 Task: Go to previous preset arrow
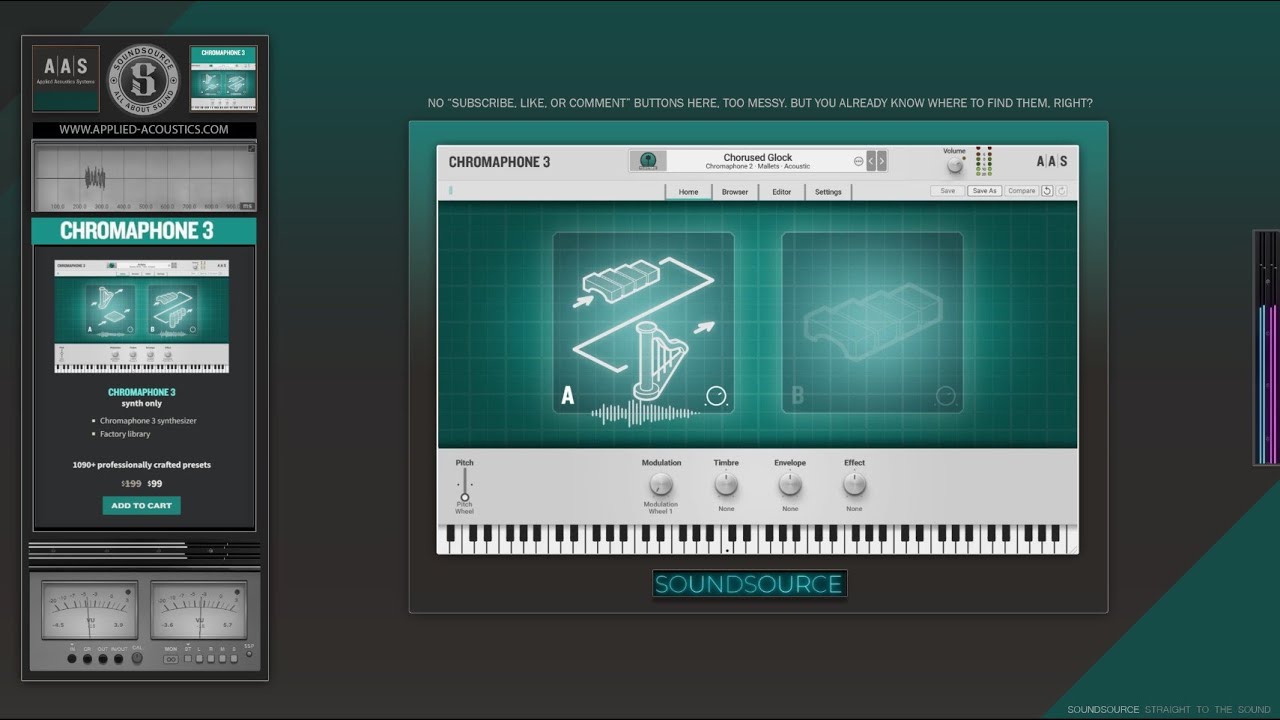point(871,161)
